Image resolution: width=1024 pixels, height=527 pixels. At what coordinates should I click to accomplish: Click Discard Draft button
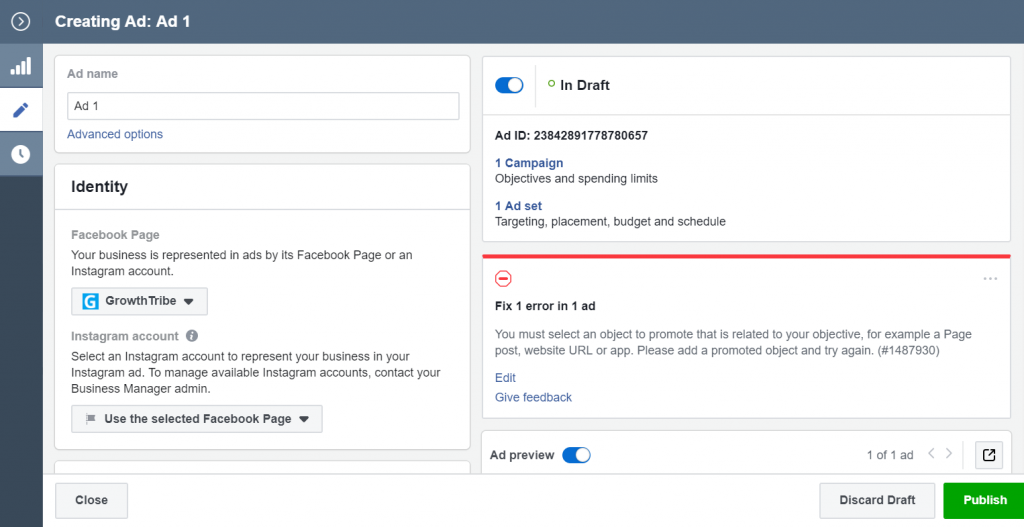(877, 500)
